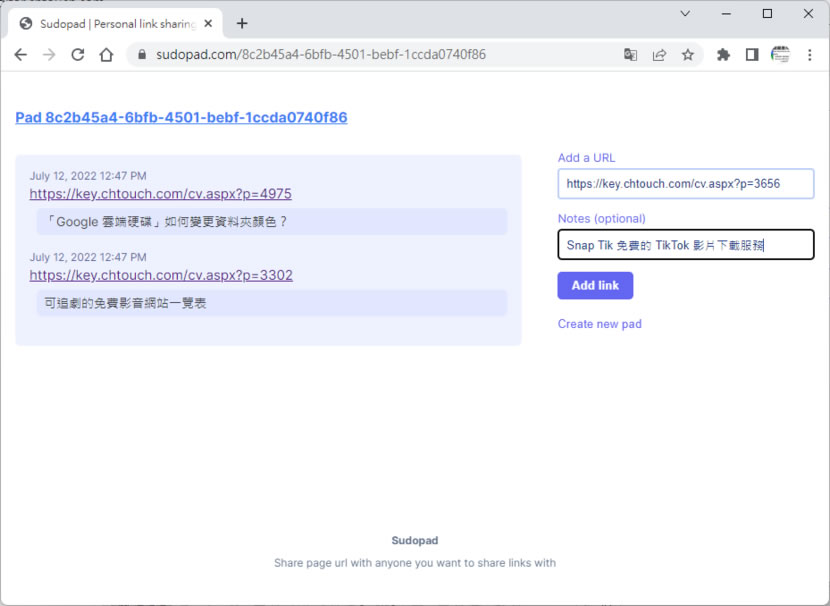Toggle the browser side panel
The width and height of the screenshot is (830, 606).
click(x=751, y=55)
